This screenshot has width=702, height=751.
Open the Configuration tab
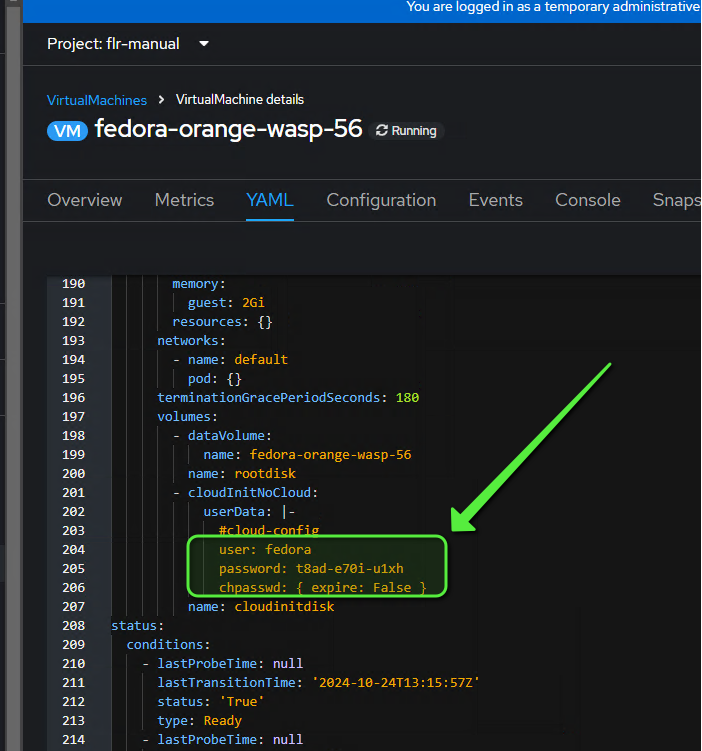[x=381, y=200]
